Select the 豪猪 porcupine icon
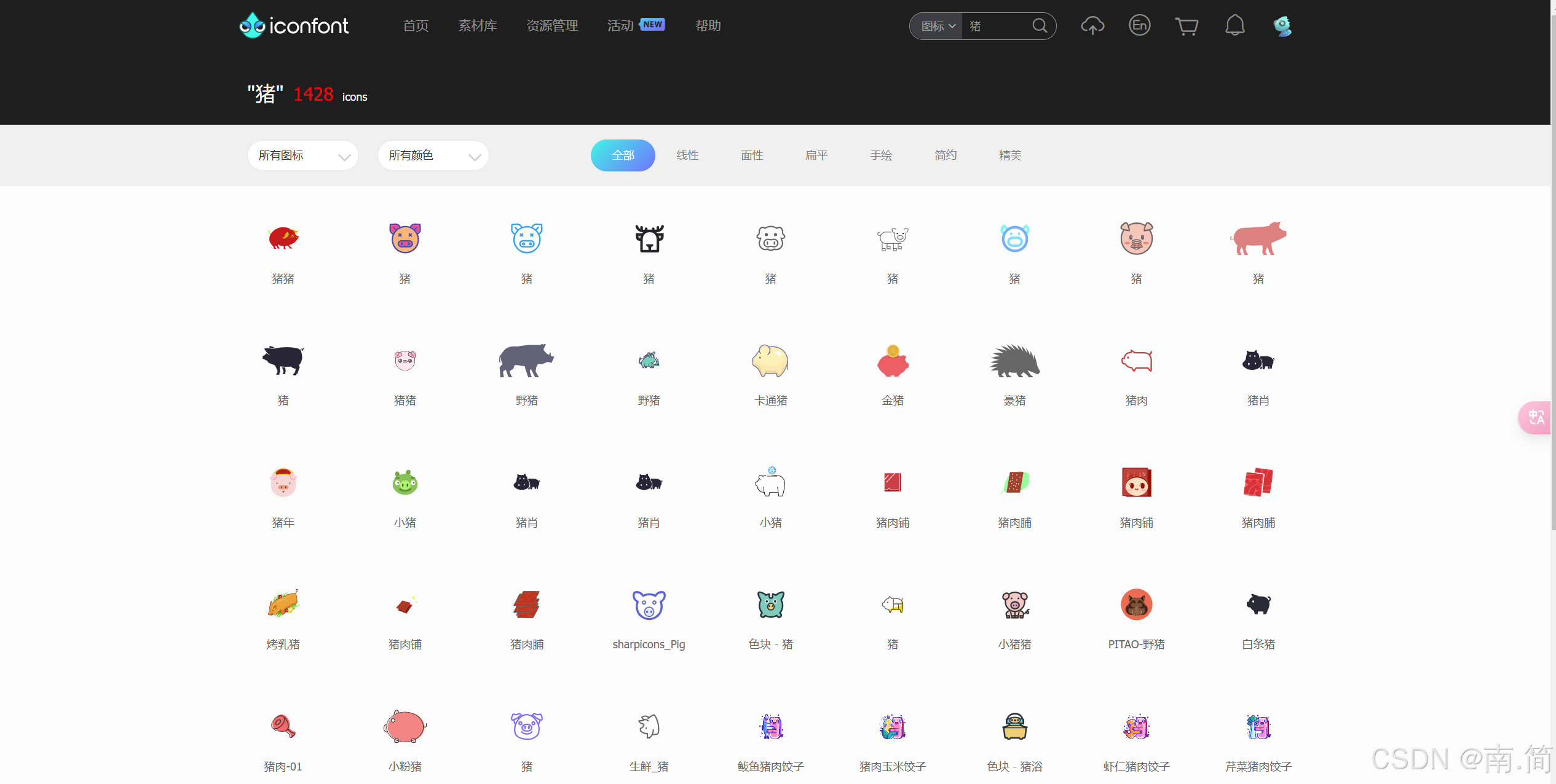This screenshot has width=1556, height=784. (1014, 361)
